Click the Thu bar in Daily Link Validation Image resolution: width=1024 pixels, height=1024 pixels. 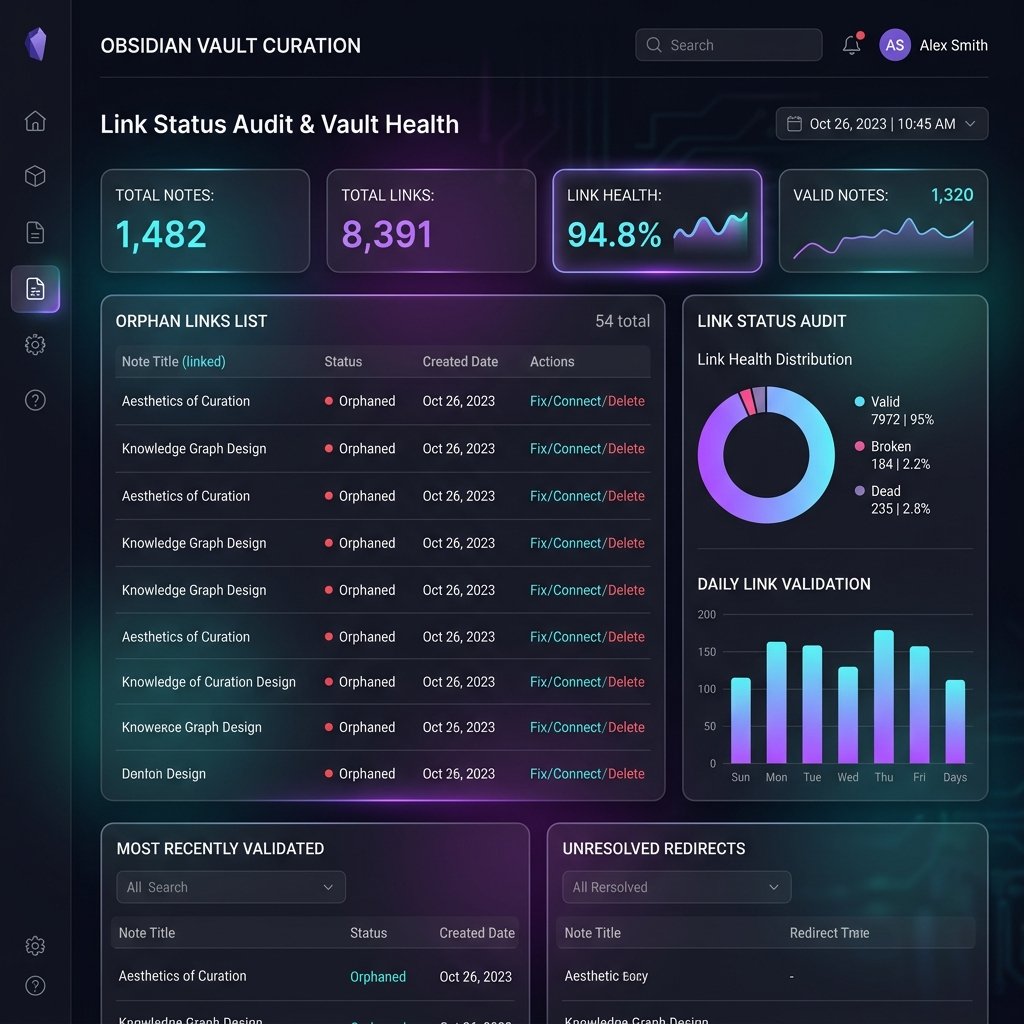pos(884,696)
